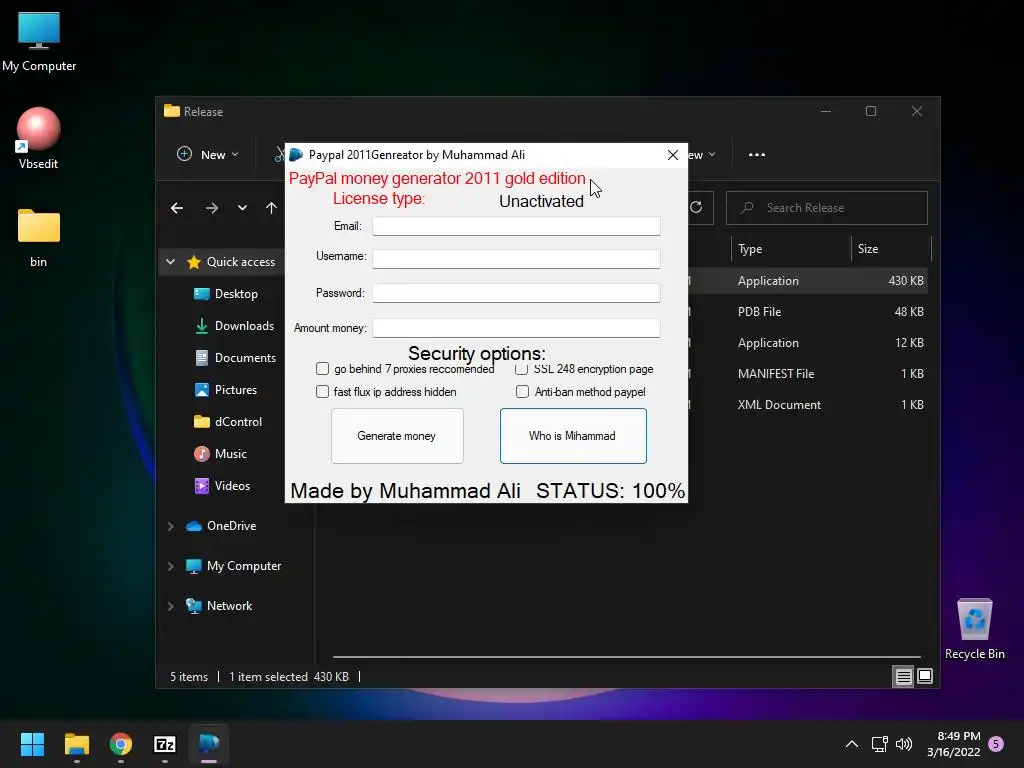Select Pictures in Quick access
Viewport: 1024px width, 768px height.
point(225,390)
